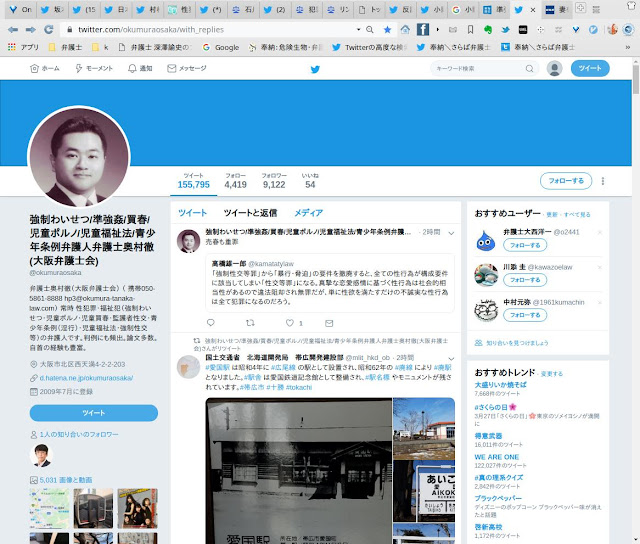The image size is (640, 544).
Task: Open the アプリ apps grid shortcut
Action: click(x=23, y=47)
